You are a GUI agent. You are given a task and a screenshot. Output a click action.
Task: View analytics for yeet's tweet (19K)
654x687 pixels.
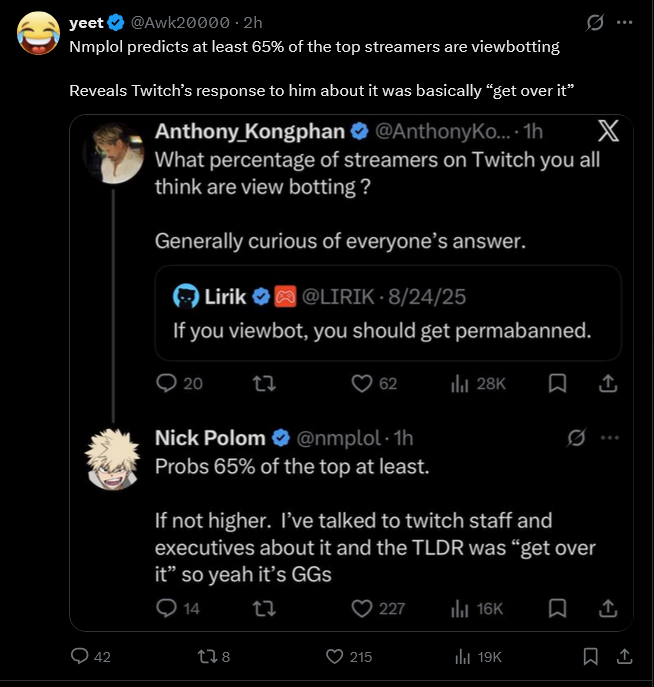463,657
